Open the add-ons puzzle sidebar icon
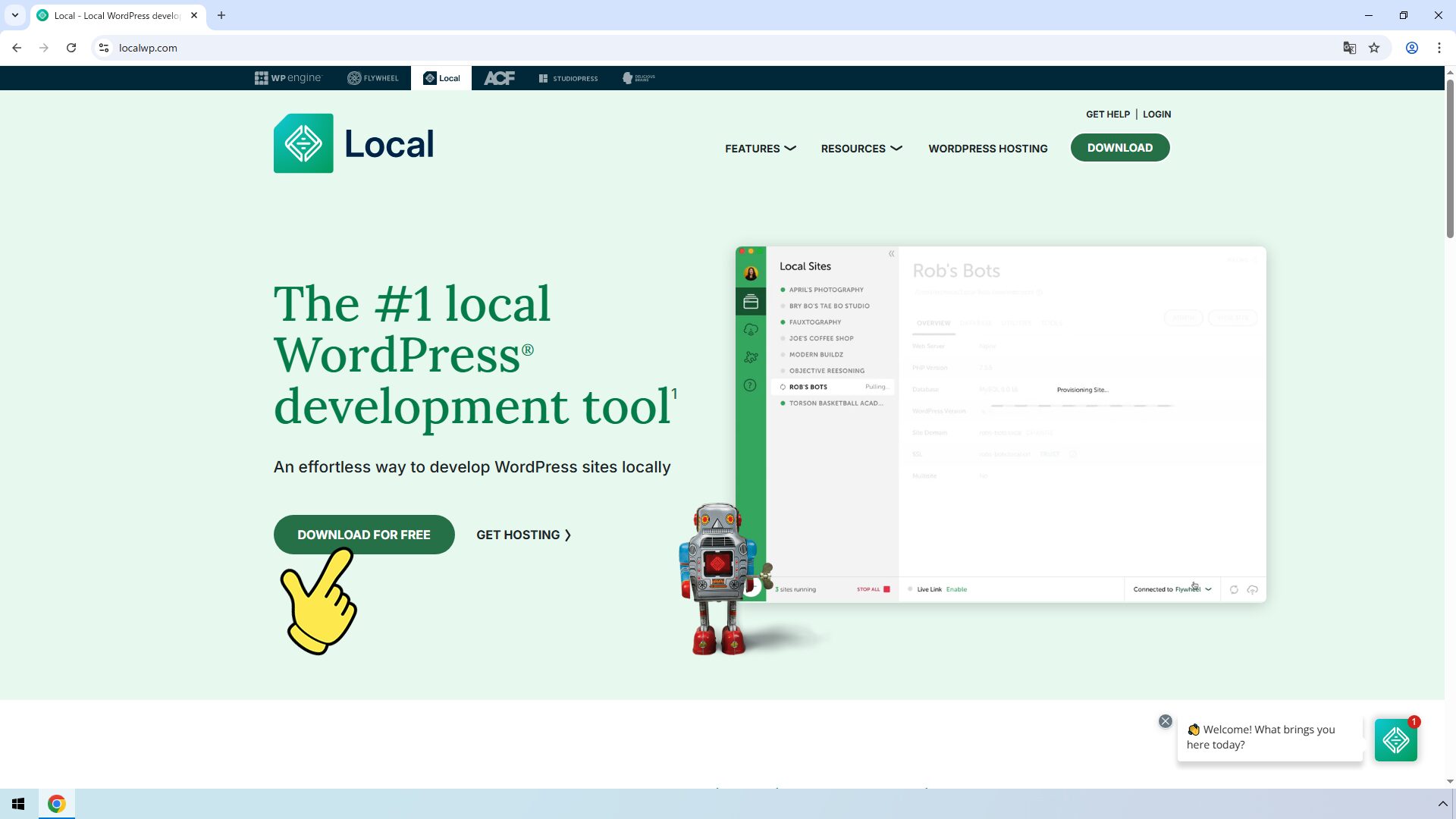1456x819 pixels. coord(751,357)
